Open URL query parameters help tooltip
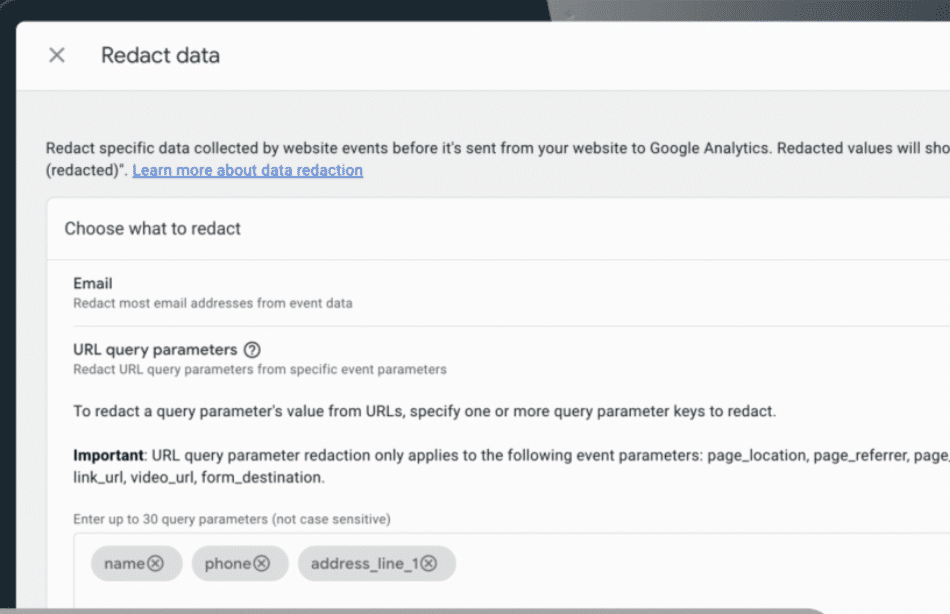Viewport: 950px width, 614px height. coord(253,349)
